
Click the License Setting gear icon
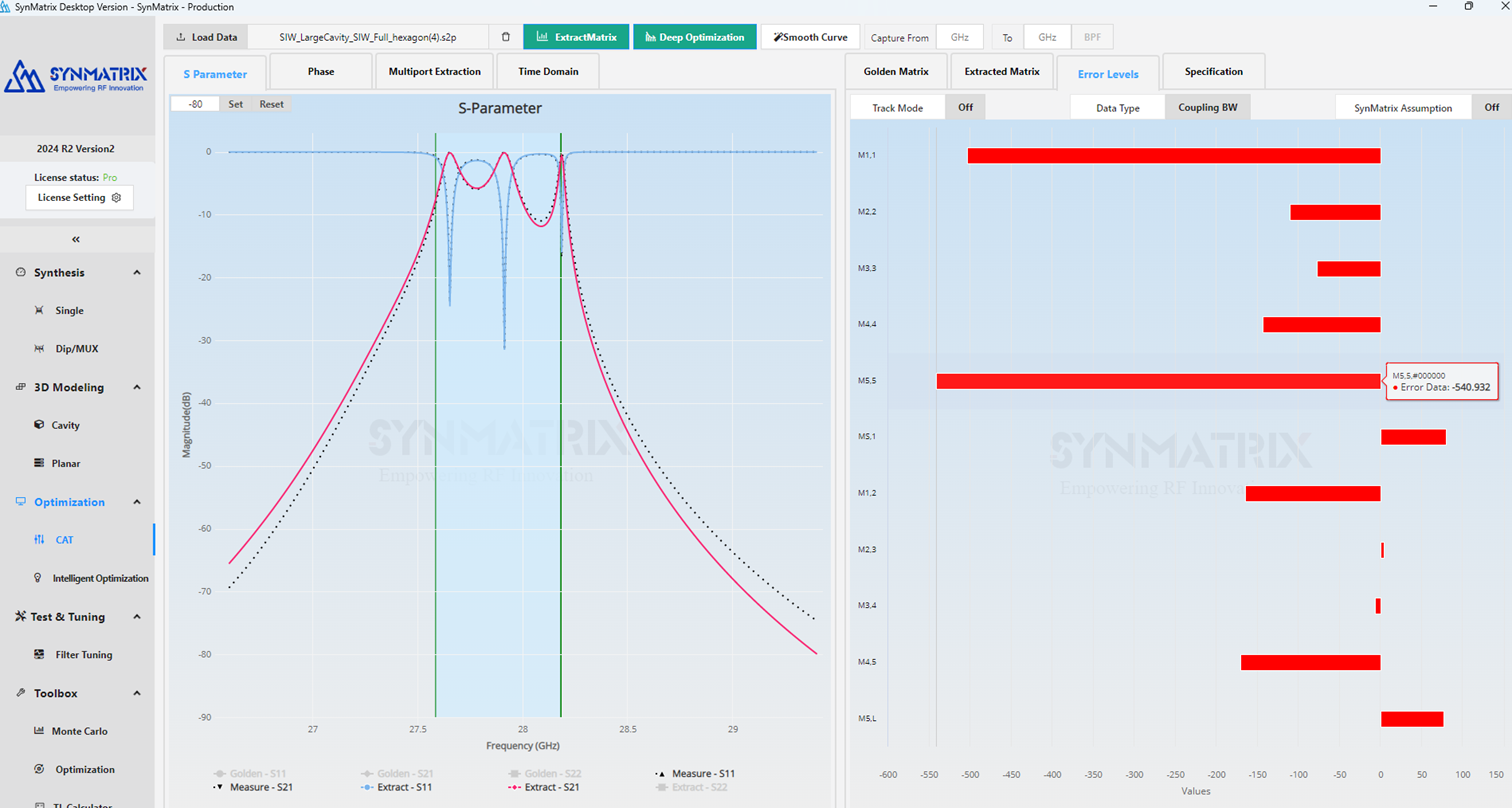point(117,198)
